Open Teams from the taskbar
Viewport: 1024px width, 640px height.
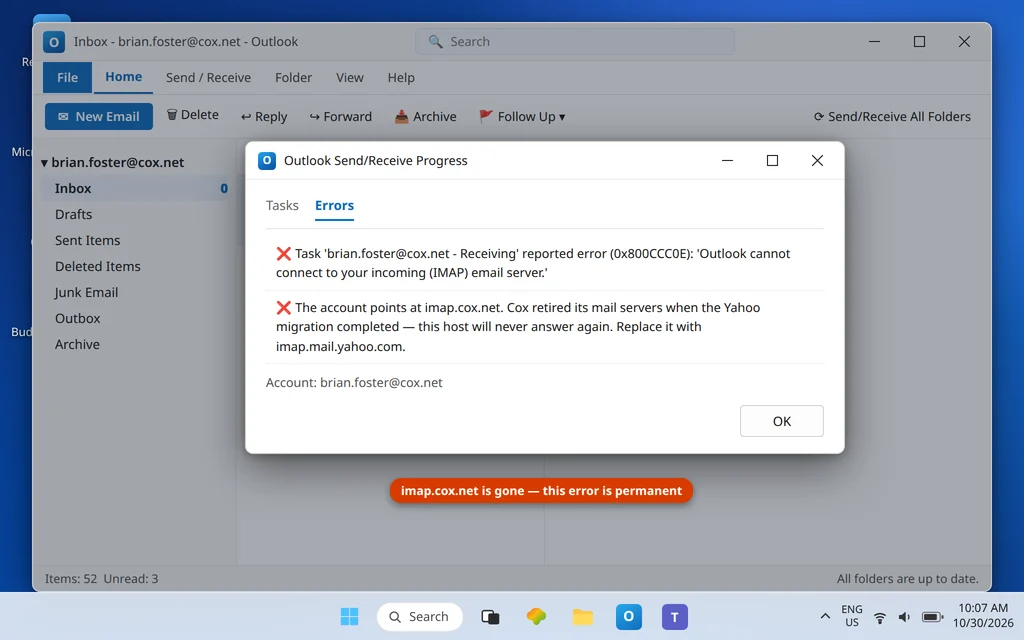[675, 616]
